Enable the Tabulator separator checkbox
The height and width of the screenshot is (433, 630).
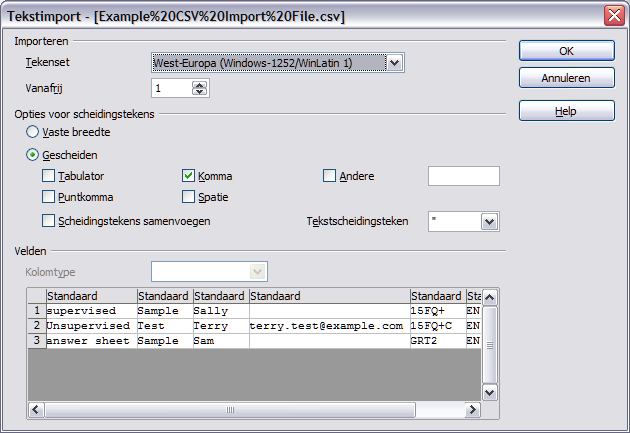coord(48,176)
